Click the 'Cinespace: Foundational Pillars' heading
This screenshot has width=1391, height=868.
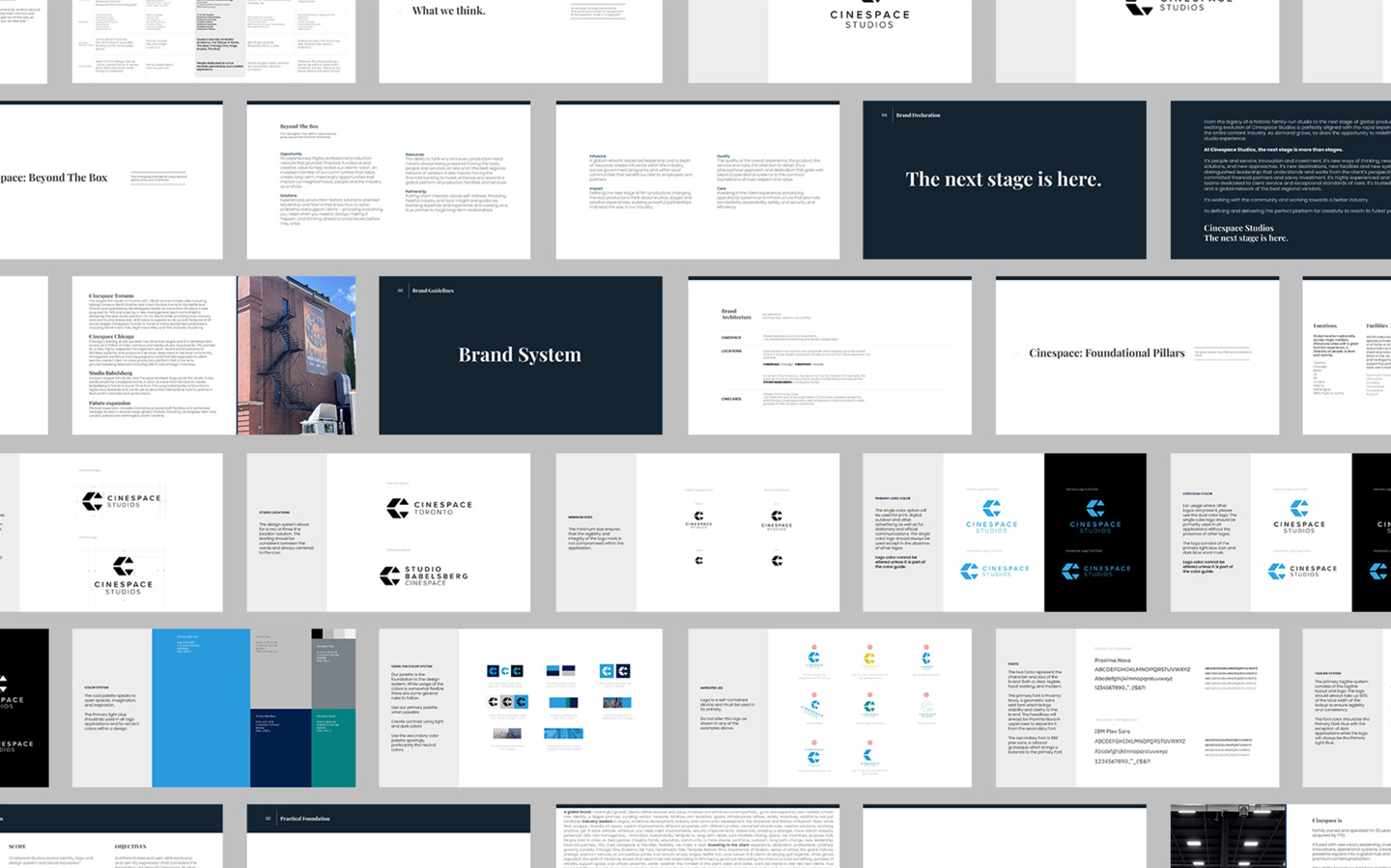pyautogui.click(x=1107, y=353)
